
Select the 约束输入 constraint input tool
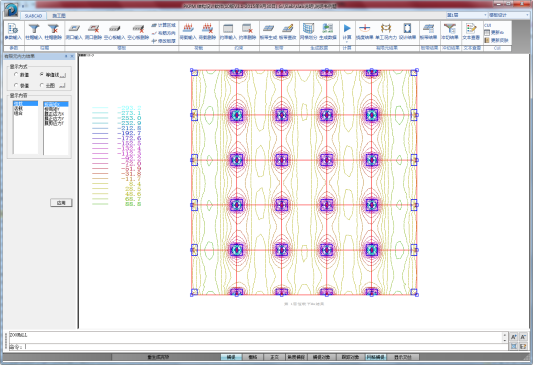pos(228,32)
